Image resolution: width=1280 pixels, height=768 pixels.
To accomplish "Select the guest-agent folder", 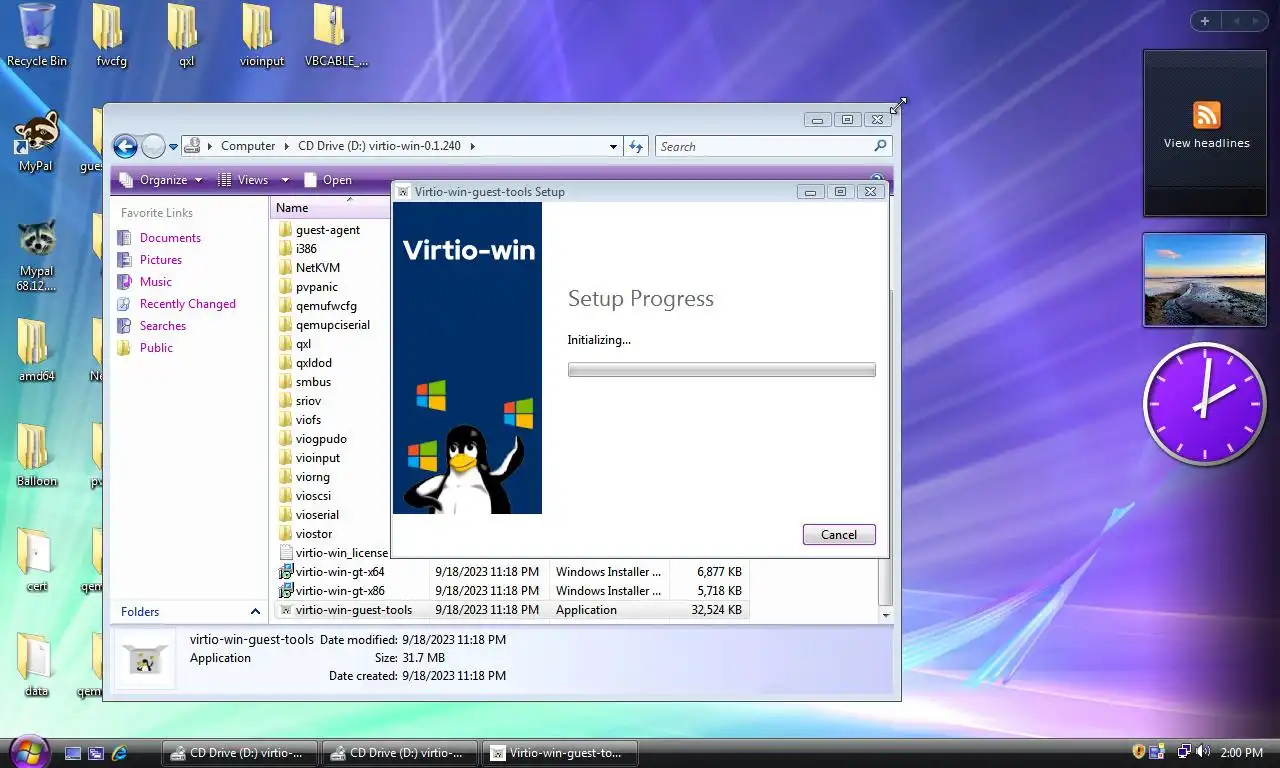I will [x=319, y=230].
